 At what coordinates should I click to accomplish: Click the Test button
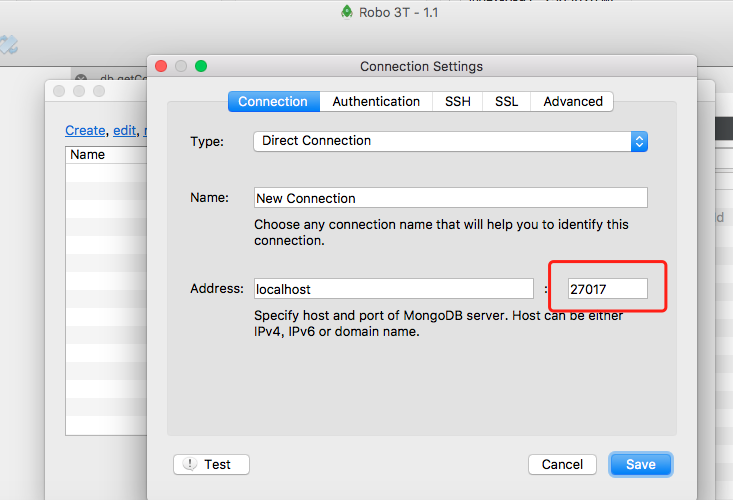click(211, 464)
